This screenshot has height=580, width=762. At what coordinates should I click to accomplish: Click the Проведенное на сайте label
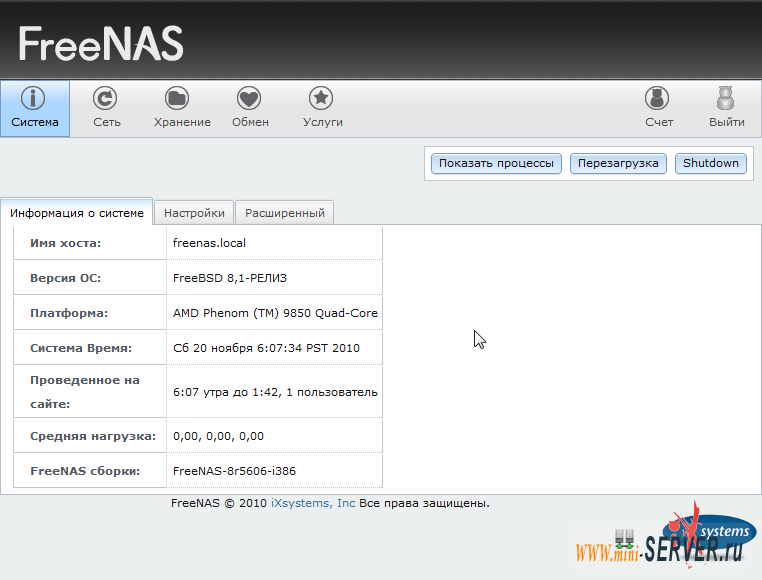pyautogui.click(x=85, y=392)
